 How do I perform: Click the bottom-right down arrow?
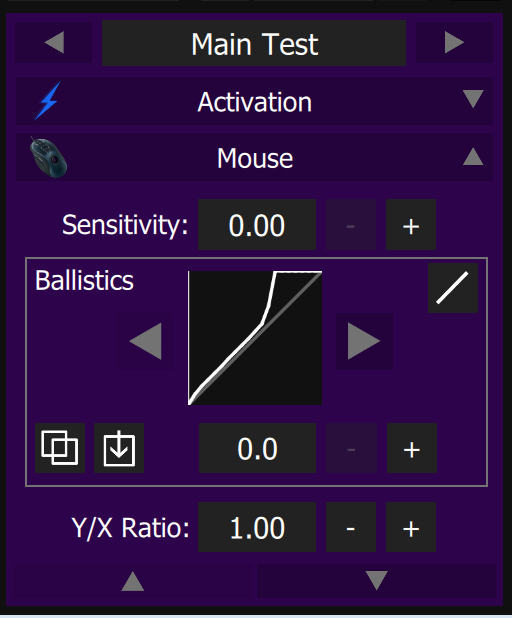376,581
